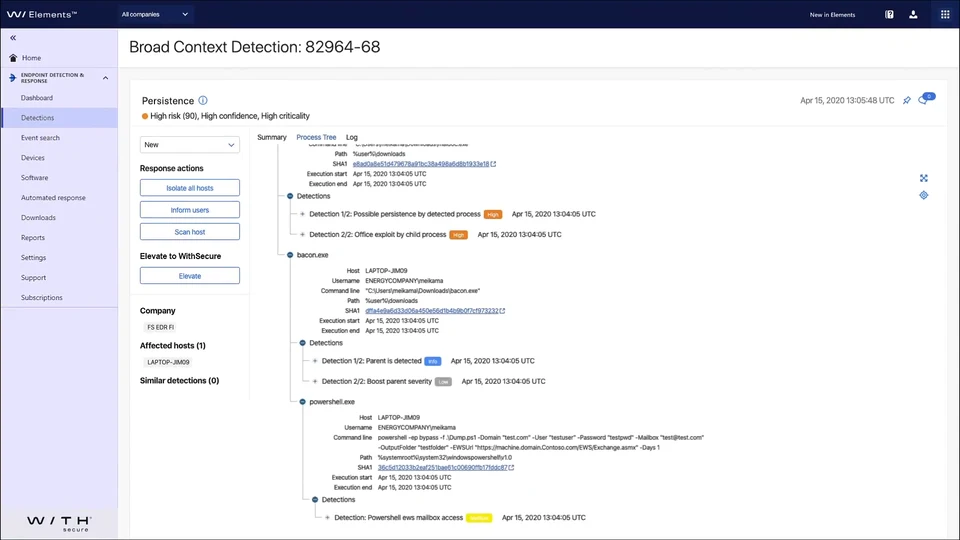Viewport: 960px width, 540px height.
Task: Click yellow Medium badge on Powershell ews detection
Action: click(479, 518)
